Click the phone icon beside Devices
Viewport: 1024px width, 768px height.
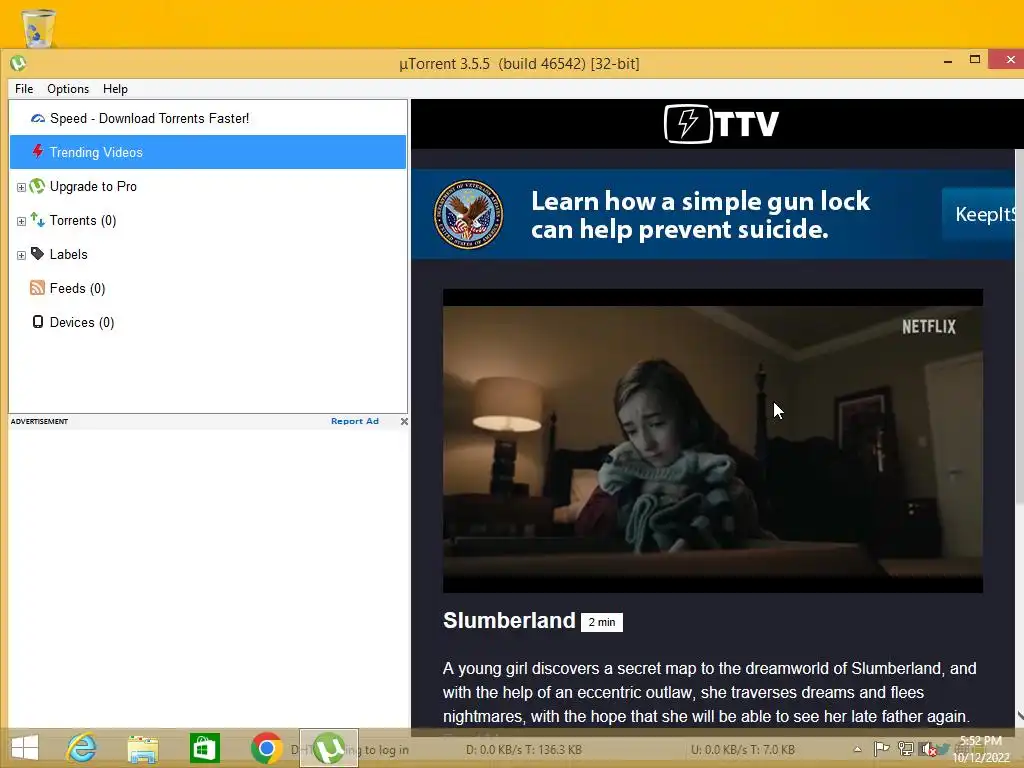[x=38, y=322]
